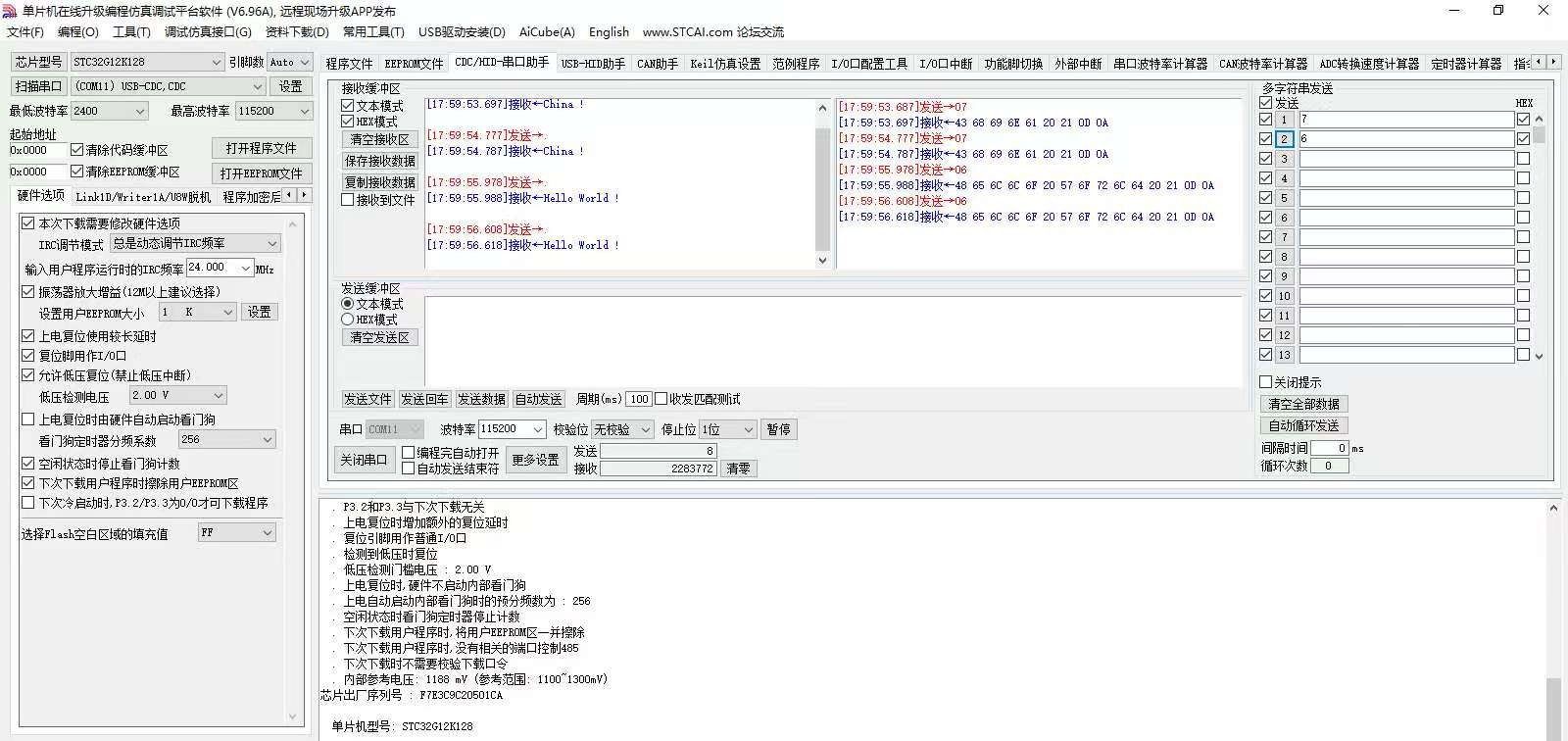1568x741 pixels.
Task: Enable 关闭提示 checkbox
Action: [1266, 382]
